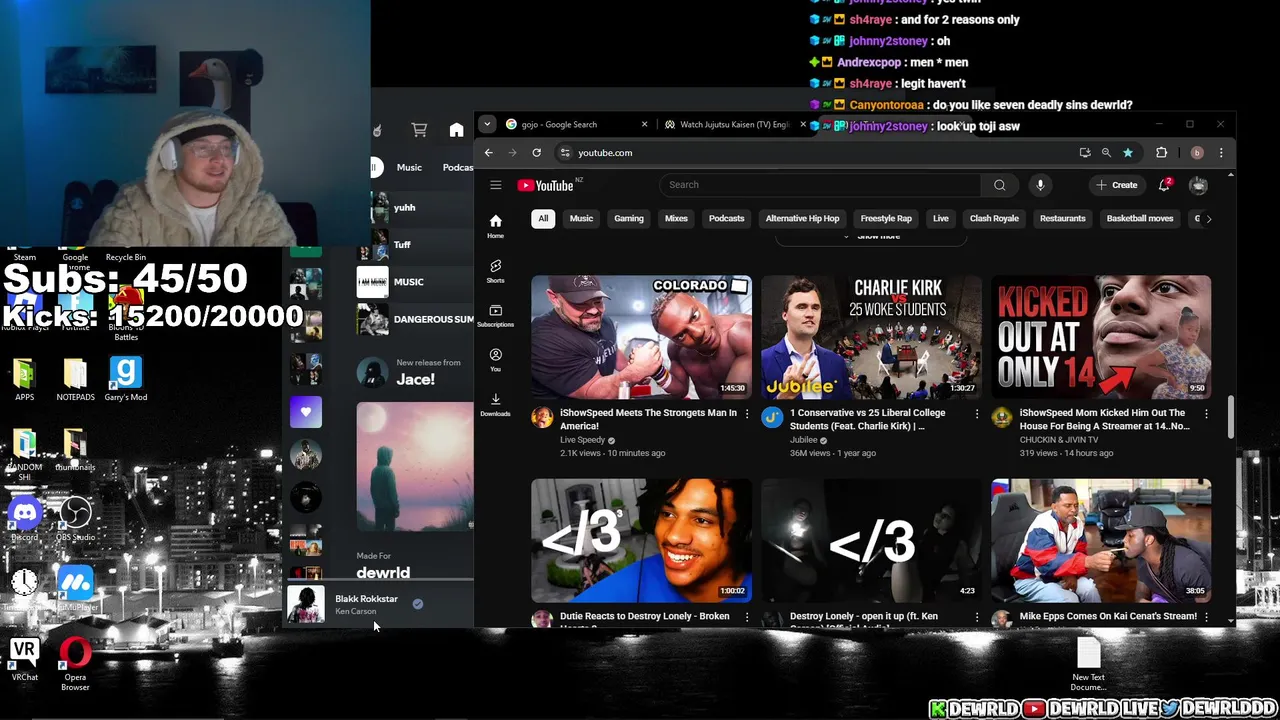Viewport: 1280px width, 720px height.
Task: Open Opera Browser desktop shortcut
Action: coord(75,665)
